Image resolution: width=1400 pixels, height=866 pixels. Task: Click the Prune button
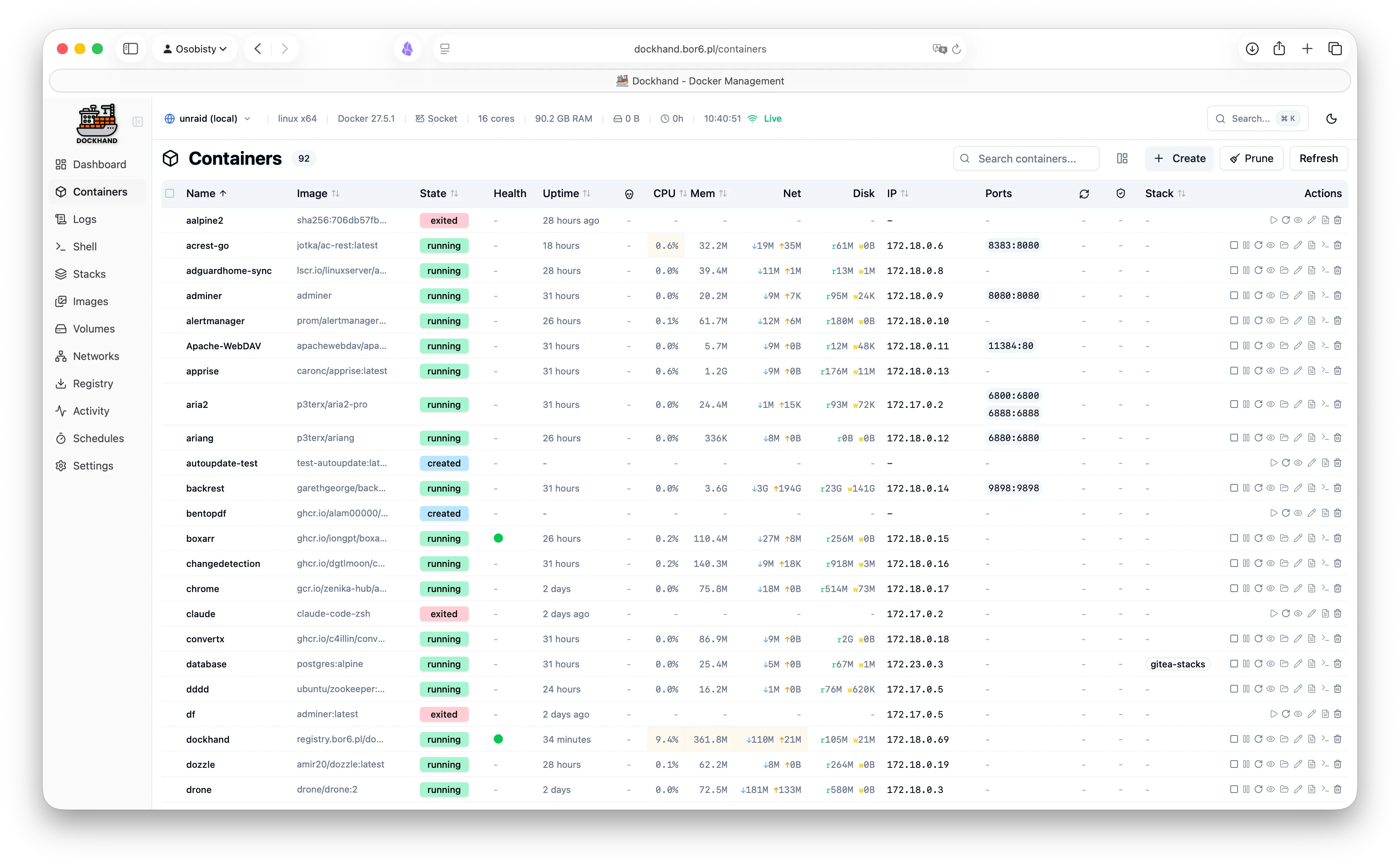(x=1251, y=159)
